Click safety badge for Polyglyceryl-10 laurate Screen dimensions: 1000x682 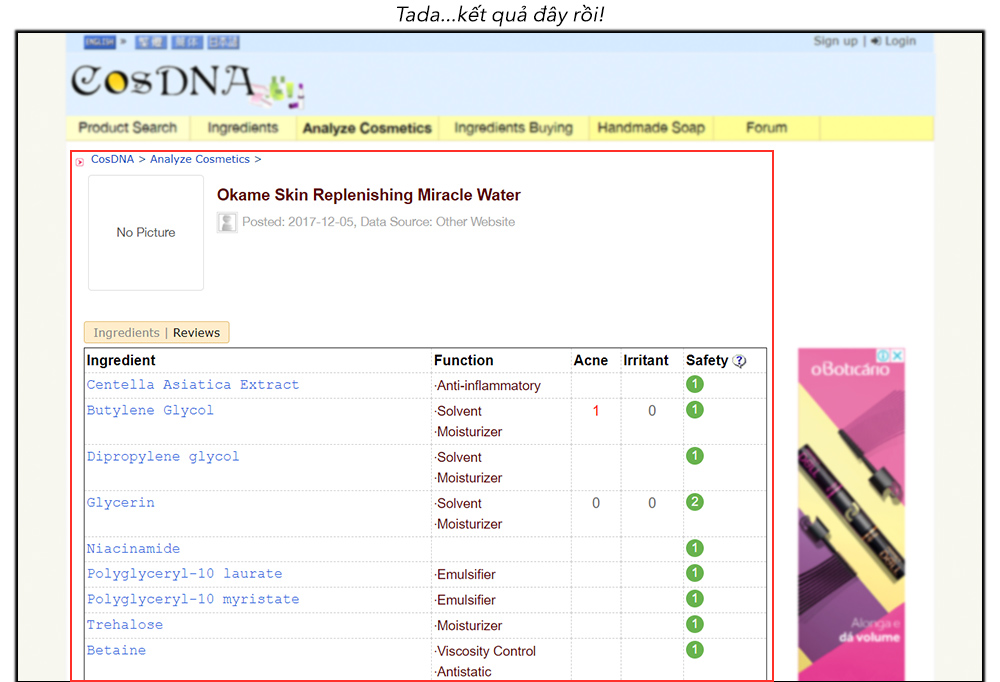point(695,573)
